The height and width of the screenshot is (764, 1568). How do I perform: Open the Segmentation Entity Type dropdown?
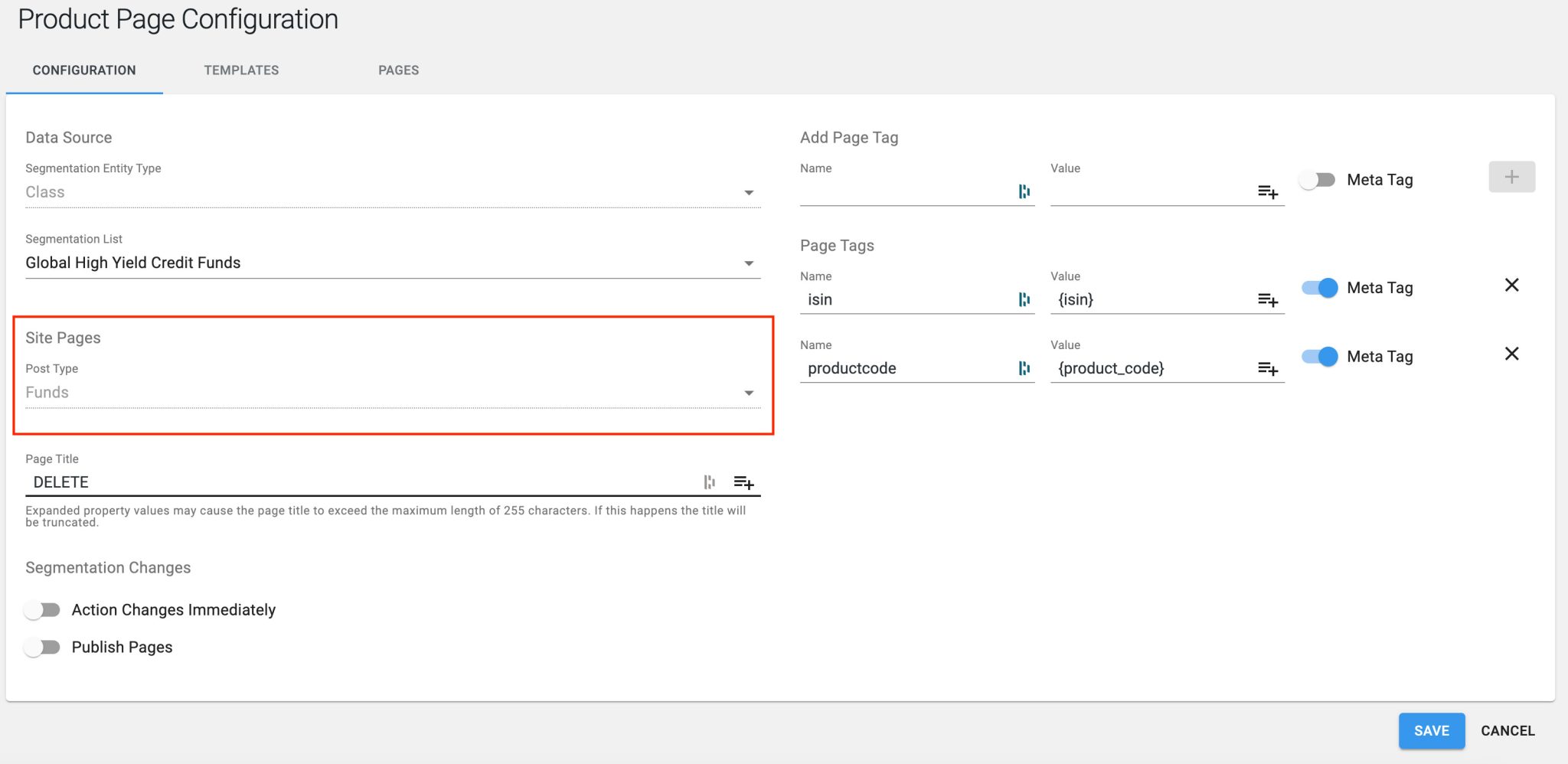click(x=750, y=192)
